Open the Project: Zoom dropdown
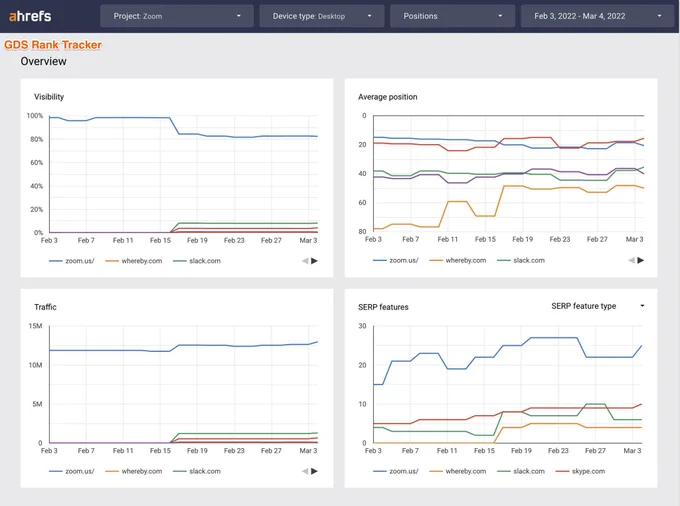680x506 pixels. coord(177,16)
